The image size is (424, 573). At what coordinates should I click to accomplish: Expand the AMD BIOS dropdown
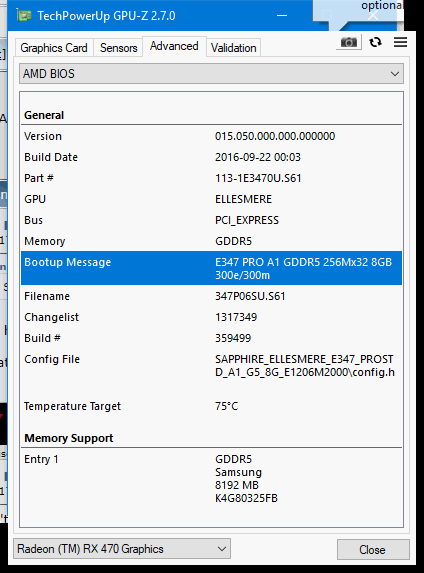[211, 74]
